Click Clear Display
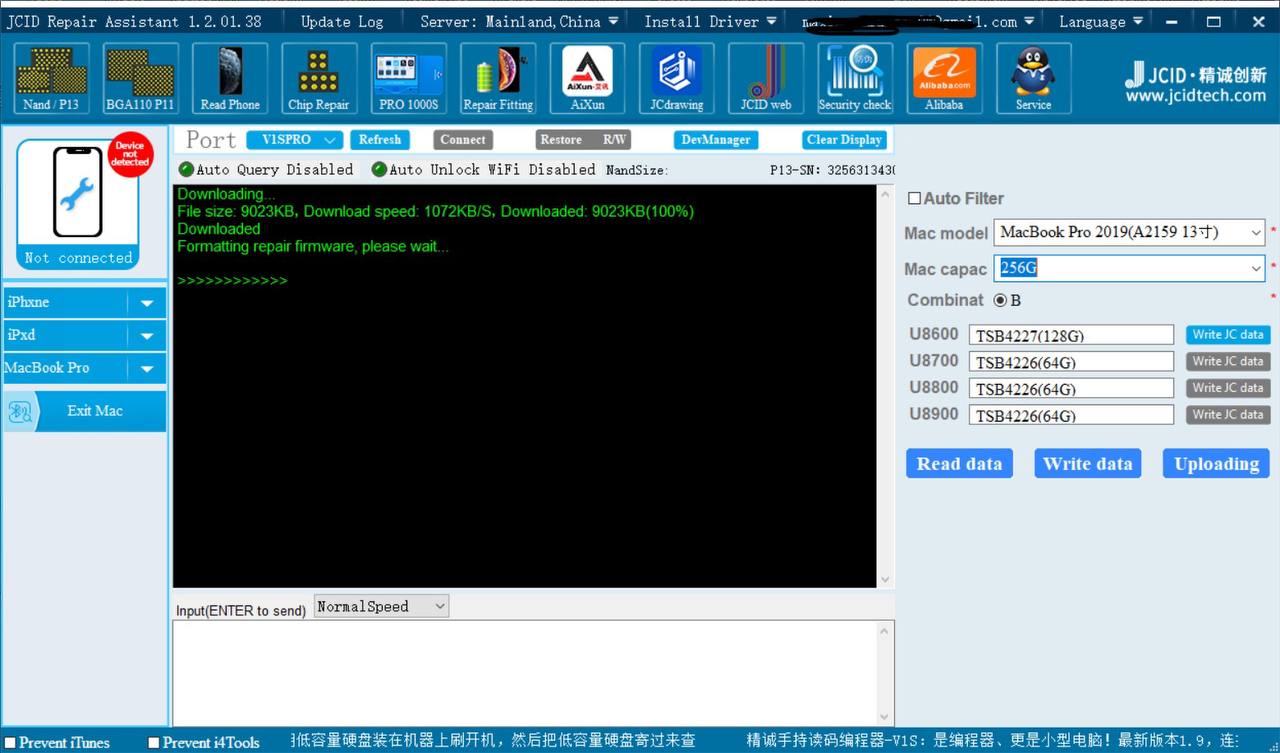Image resolution: width=1280 pixels, height=753 pixels. click(844, 140)
